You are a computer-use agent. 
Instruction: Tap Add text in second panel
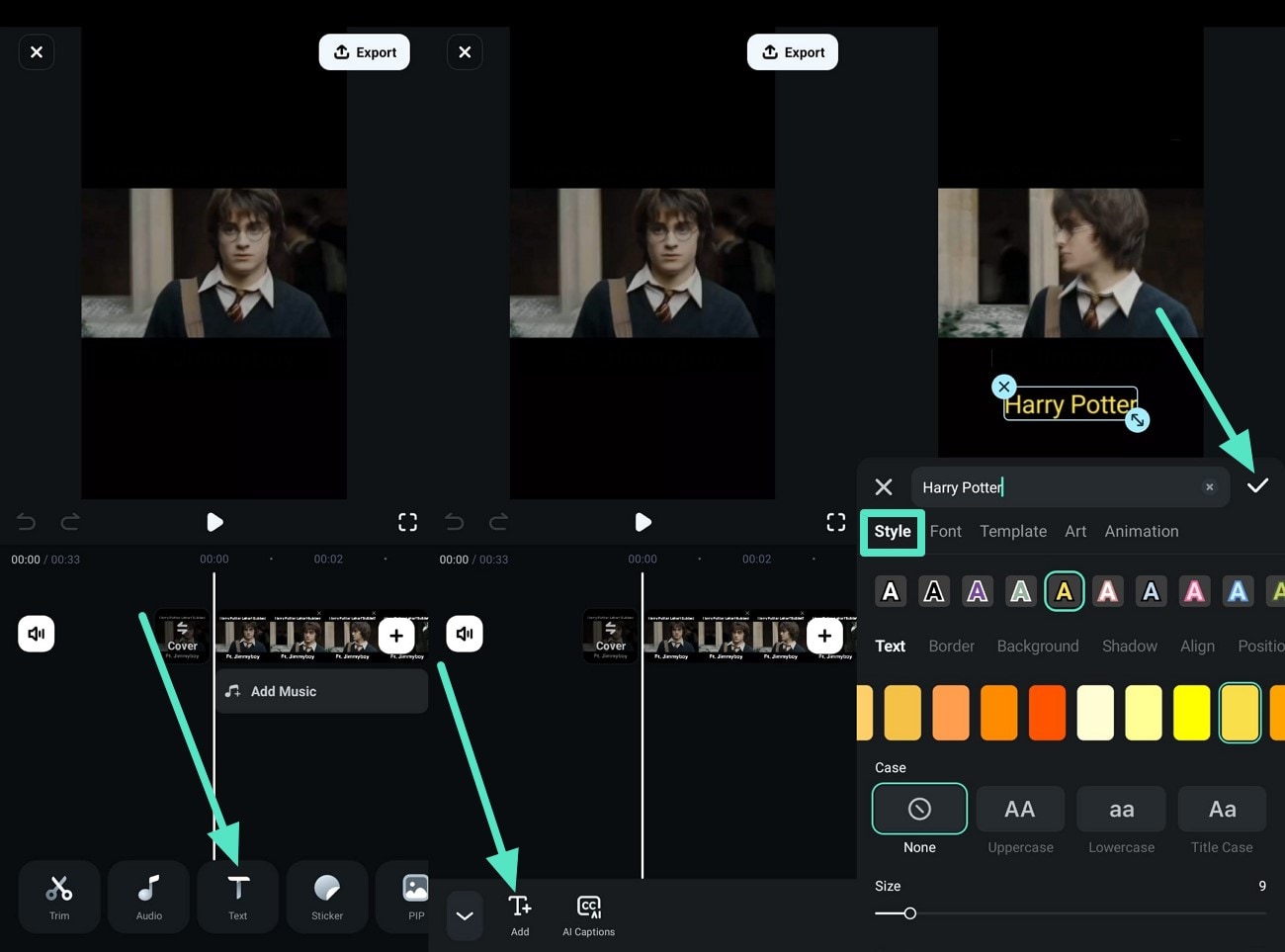click(520, 914)
